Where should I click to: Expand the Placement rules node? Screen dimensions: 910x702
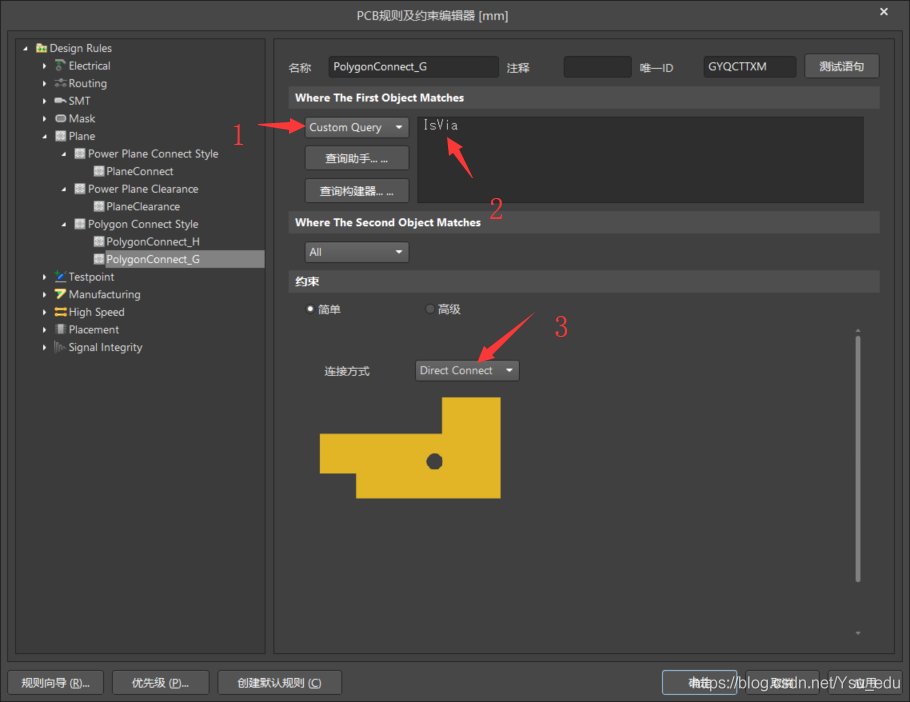45,330
